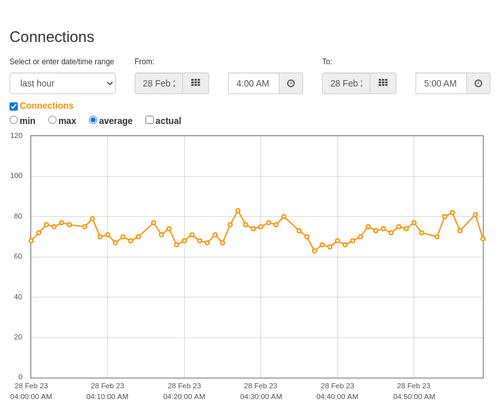The image size is (500, 403).
Task: Click the lowest dip data point near 04:37
Action: pyautogui.click(x=314, y=251)
